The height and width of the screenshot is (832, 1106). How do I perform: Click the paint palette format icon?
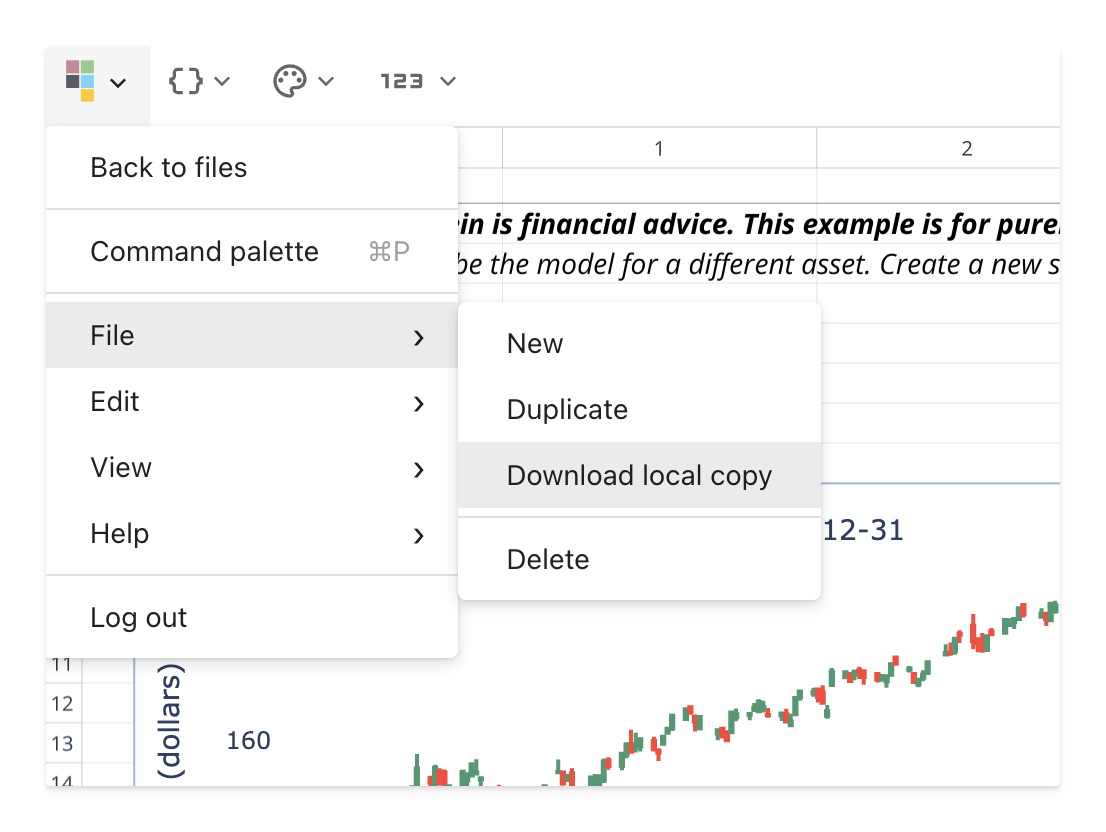(290, 81)
